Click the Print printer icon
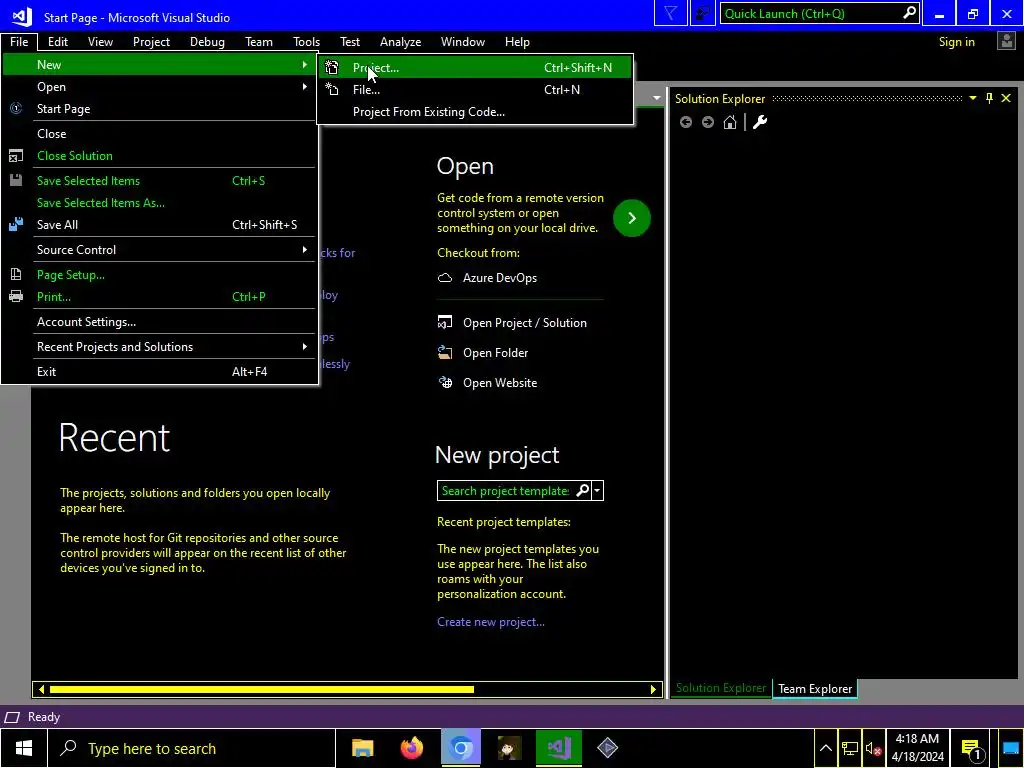Screen dimensions: 1024x768 16,296
